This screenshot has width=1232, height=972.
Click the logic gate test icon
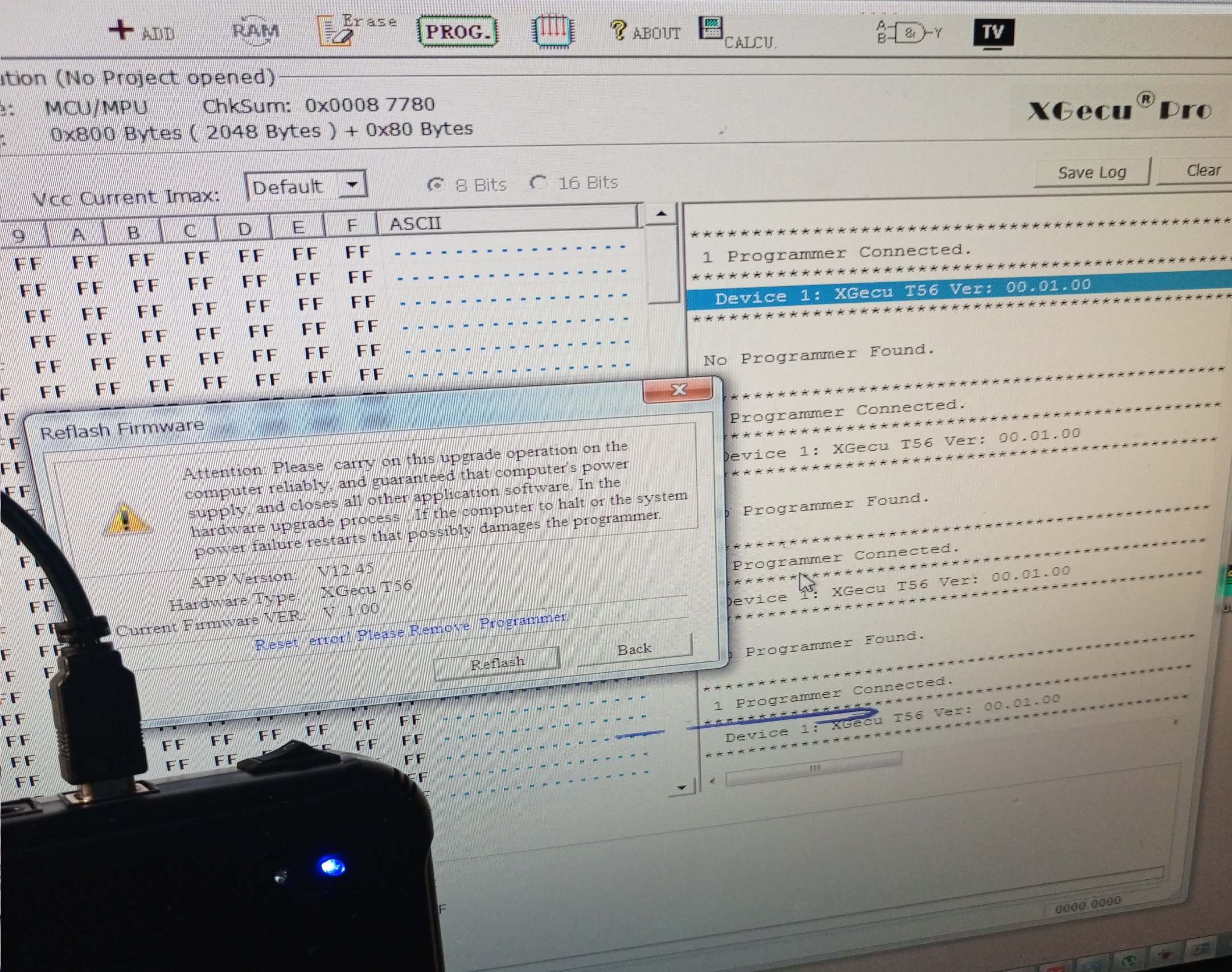click(x=910, y=33)
